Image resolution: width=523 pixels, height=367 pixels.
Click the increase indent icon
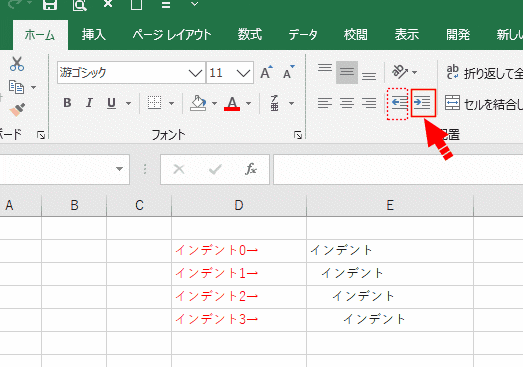[423, 103]
